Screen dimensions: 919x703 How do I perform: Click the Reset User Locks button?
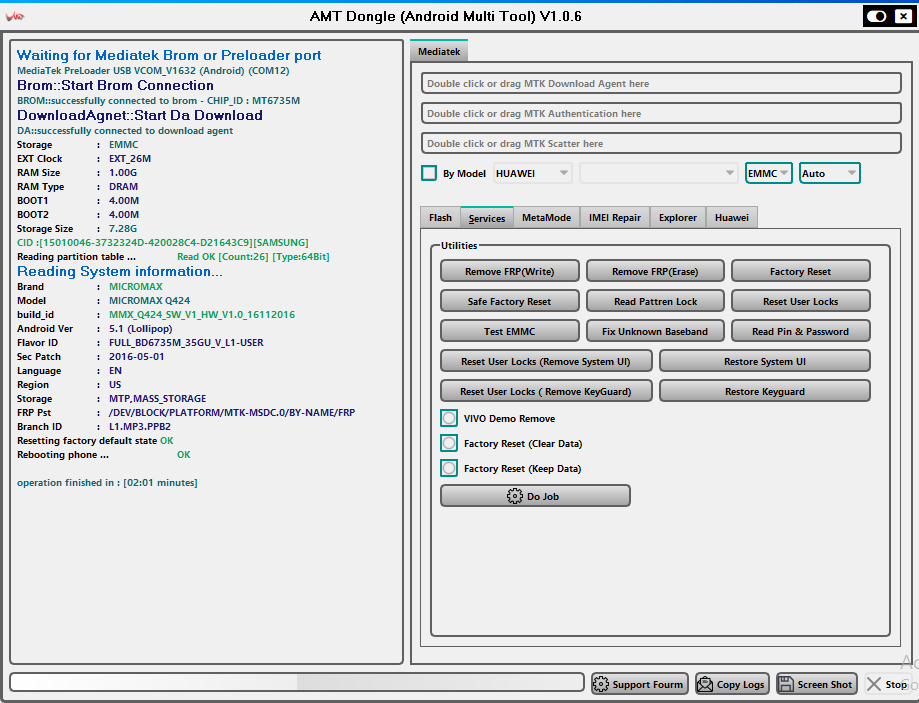pyautogui.click(x=801, y=301)
